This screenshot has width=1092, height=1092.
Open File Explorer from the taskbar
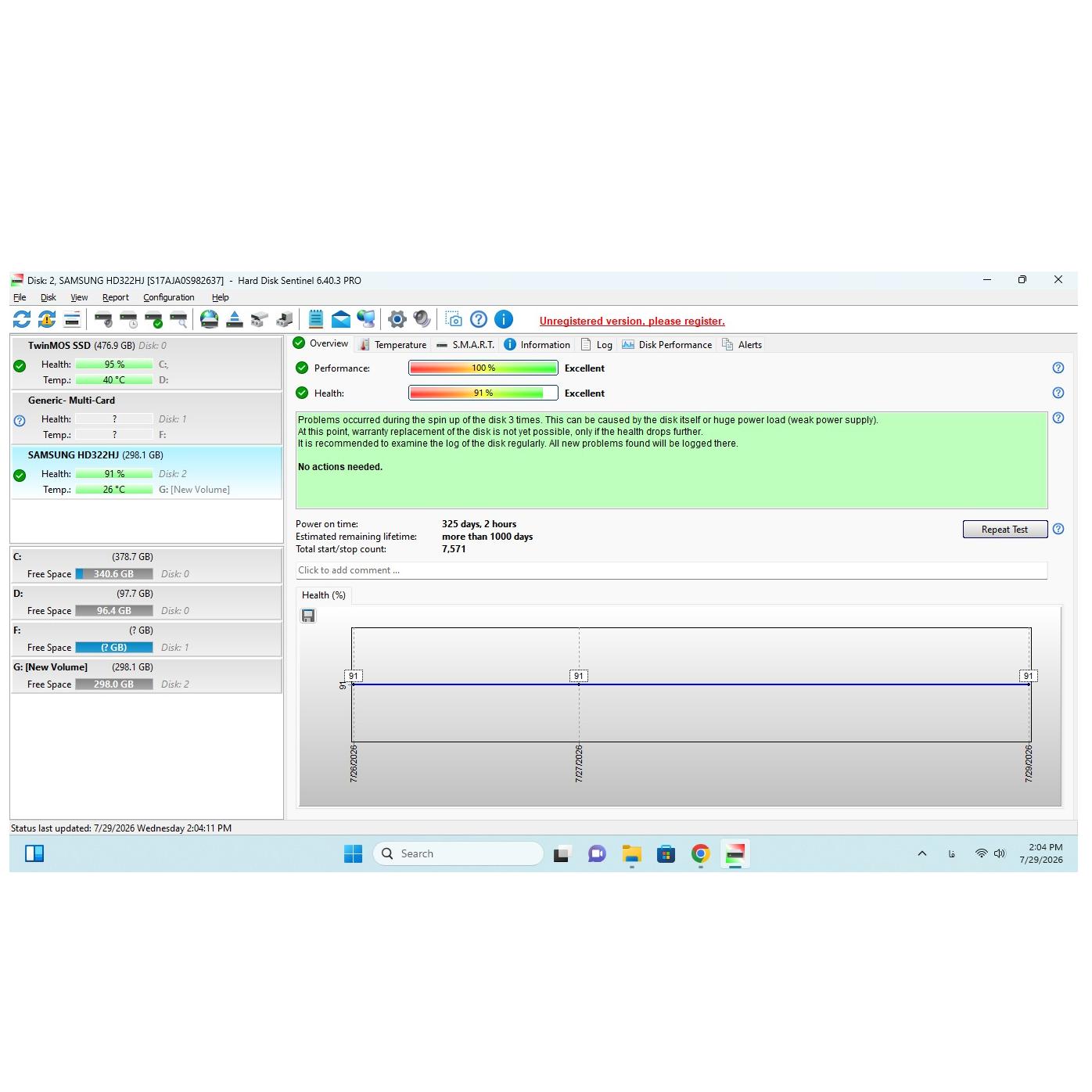[631, 853]
